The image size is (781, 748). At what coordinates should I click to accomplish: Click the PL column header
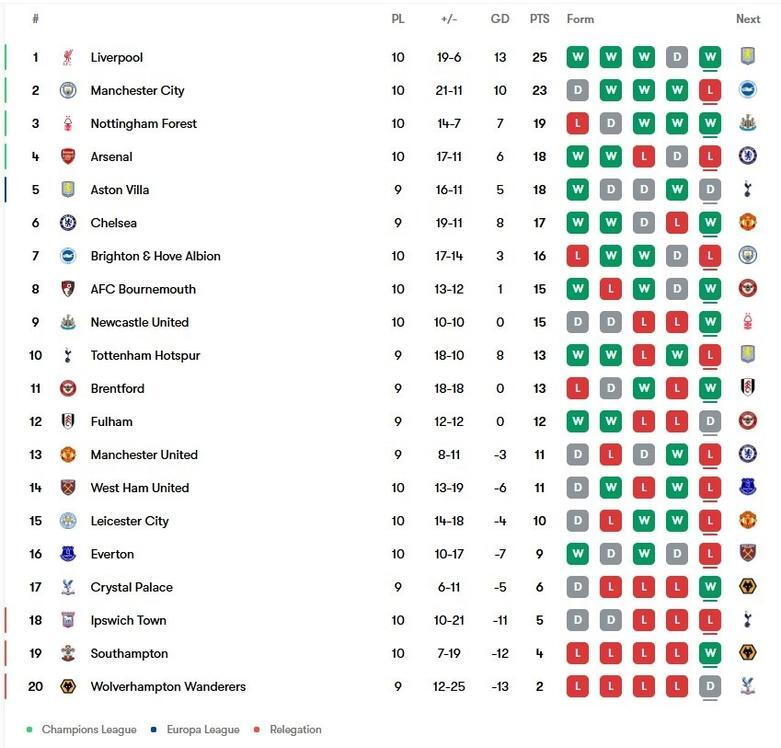(398, 19)
